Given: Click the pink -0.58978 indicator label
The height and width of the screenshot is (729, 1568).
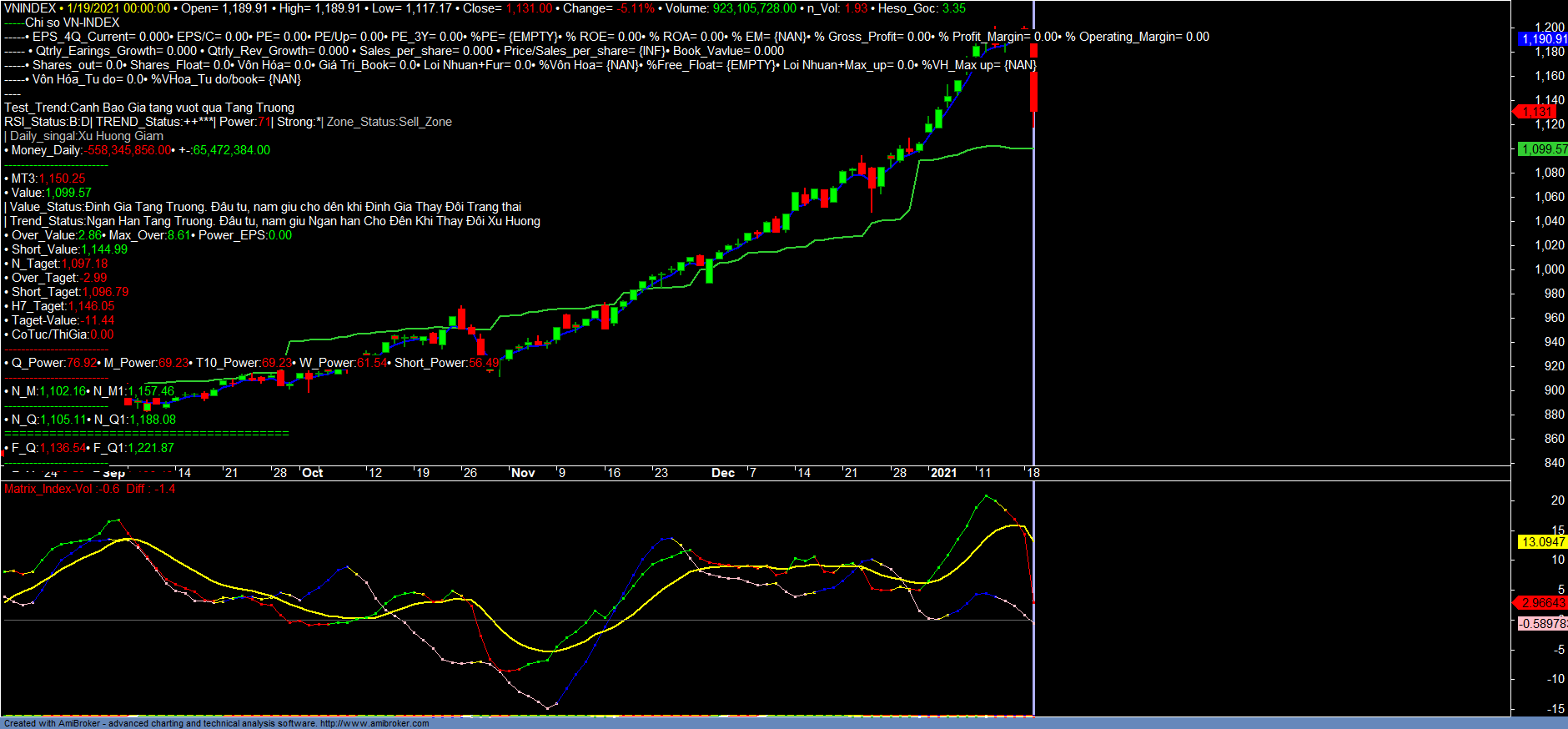Looking at the screenshot, I should coord(1542,624).
